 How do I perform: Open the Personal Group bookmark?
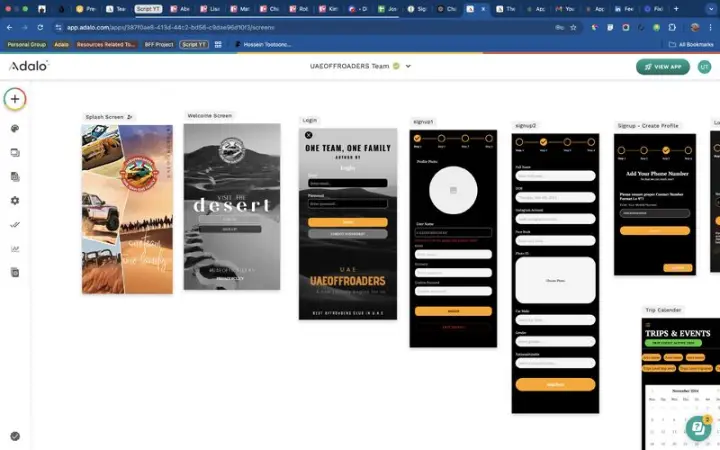click(x=27, y=45)
